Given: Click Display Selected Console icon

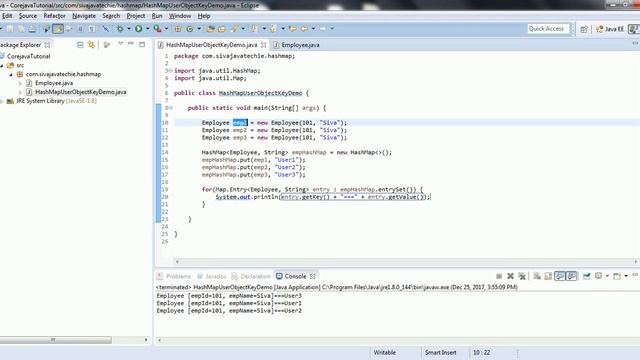Looking at the screenshot, I should [x=598, y=276].
